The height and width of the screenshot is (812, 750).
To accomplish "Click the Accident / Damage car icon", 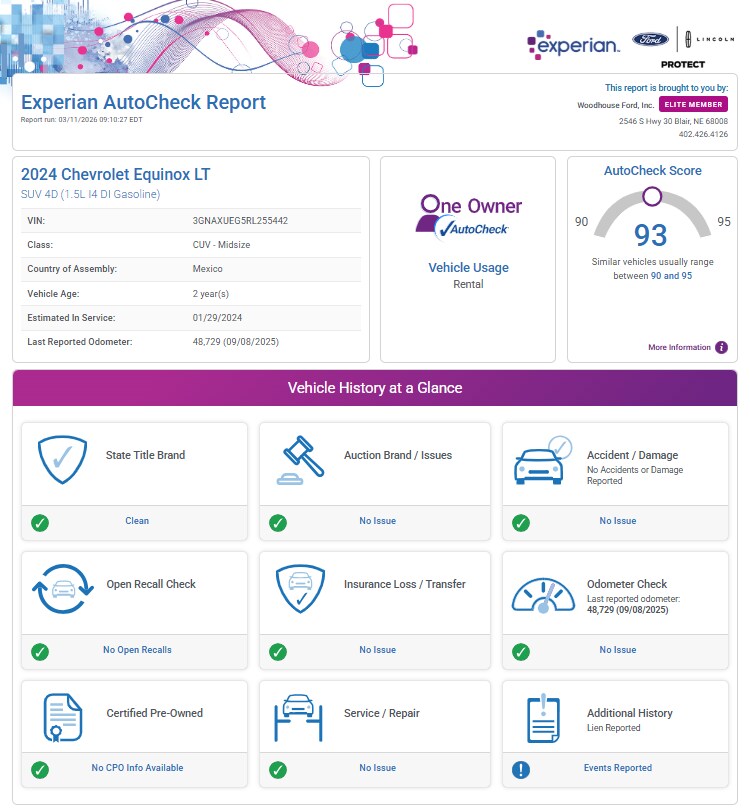I will point(542,460).
